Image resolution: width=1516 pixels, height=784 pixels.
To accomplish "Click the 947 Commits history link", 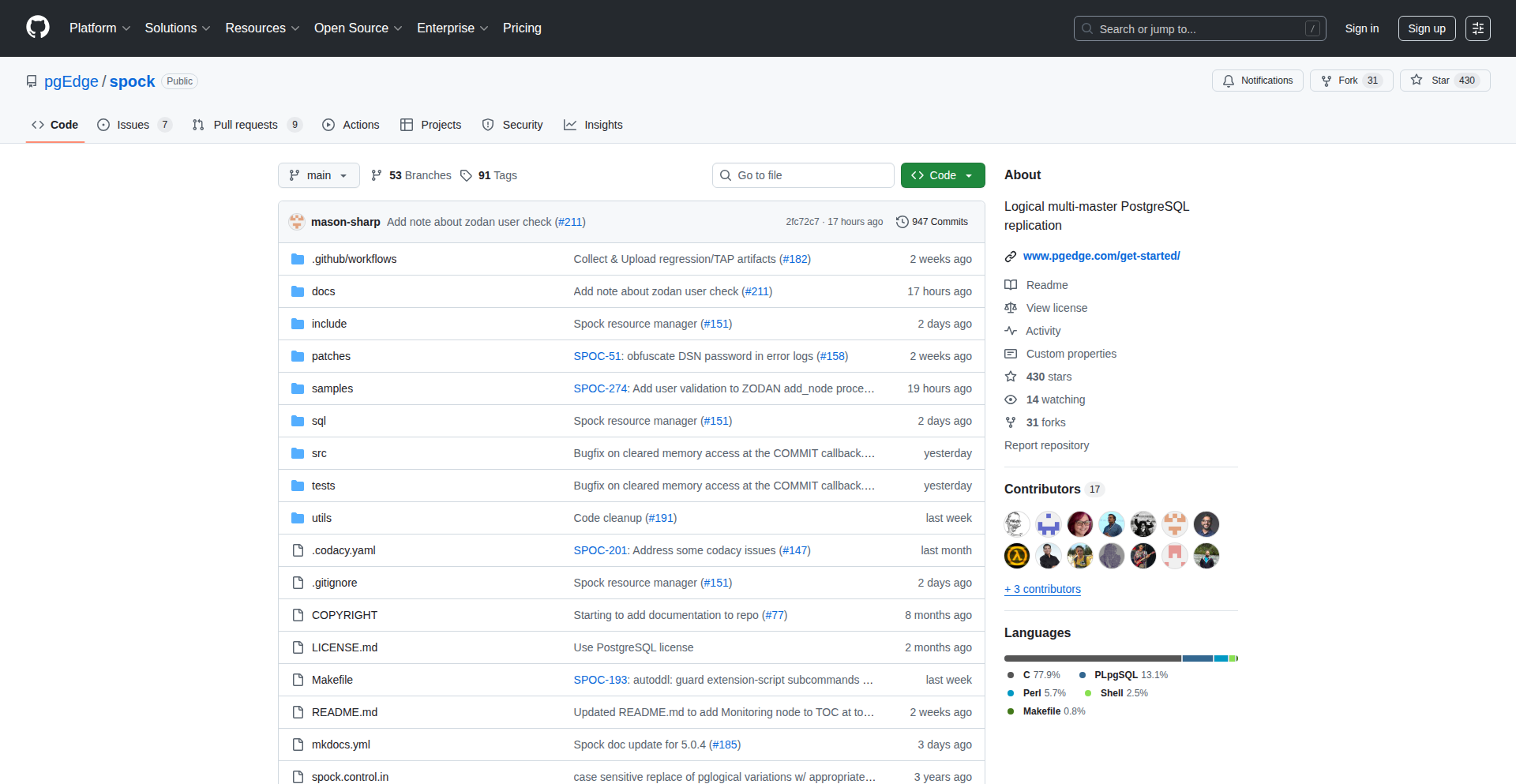I will [932, 222].
